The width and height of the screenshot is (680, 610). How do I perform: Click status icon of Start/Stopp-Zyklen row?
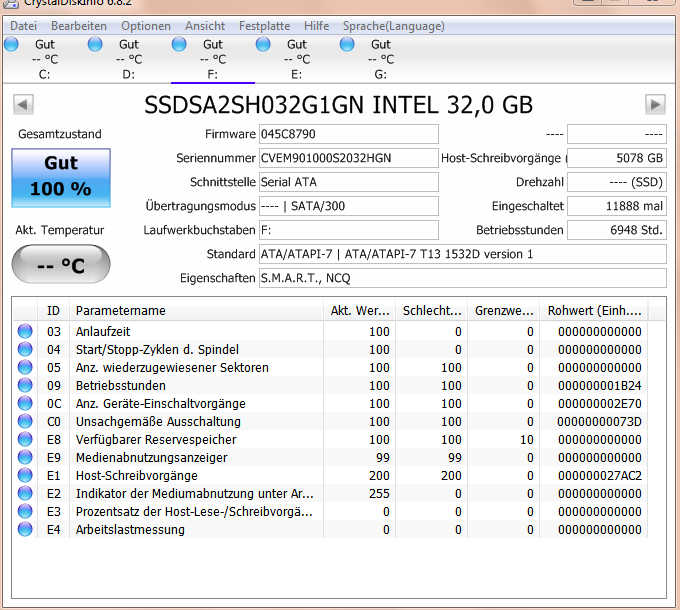coord(25,349)
